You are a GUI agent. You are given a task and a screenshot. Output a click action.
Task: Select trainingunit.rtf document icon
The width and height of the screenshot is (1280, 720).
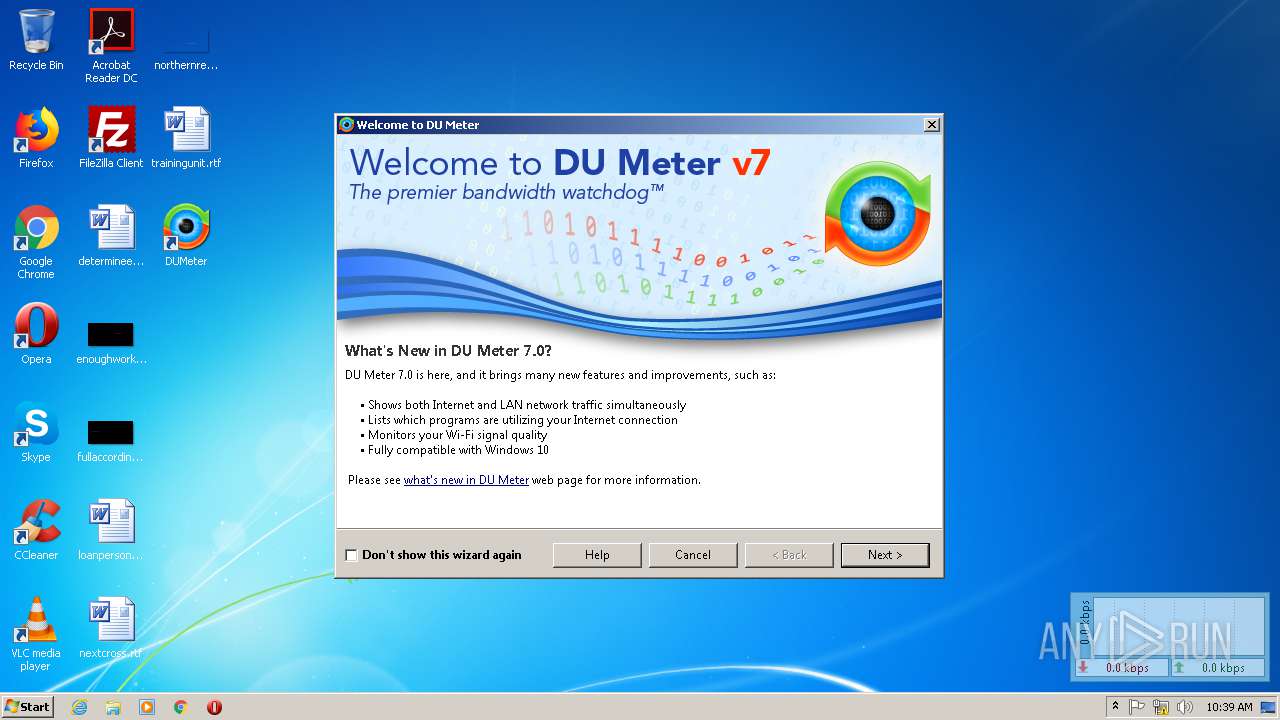tap(186, 138)
